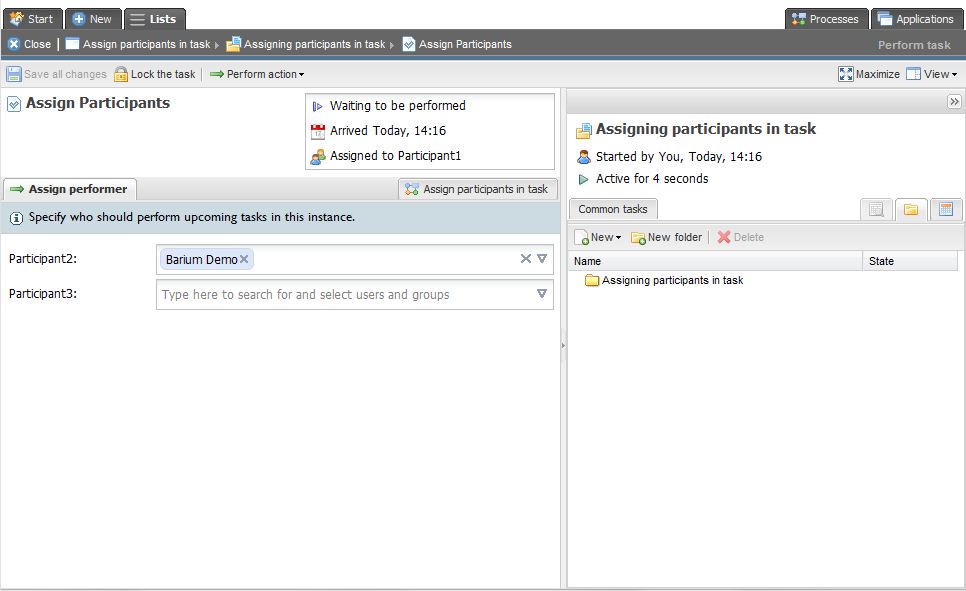Open the folder view tab icon
This screenshot has height=591, width=966.
tap(910, 209)
